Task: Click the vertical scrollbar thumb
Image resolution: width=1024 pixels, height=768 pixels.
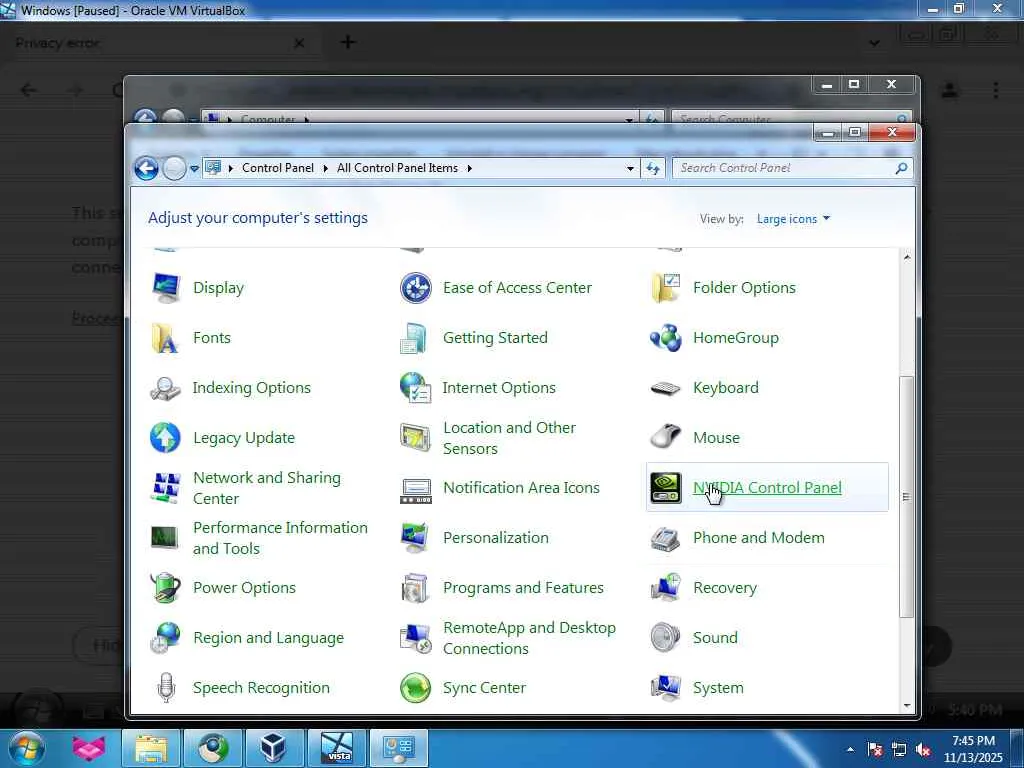Action: coord(906,497)
